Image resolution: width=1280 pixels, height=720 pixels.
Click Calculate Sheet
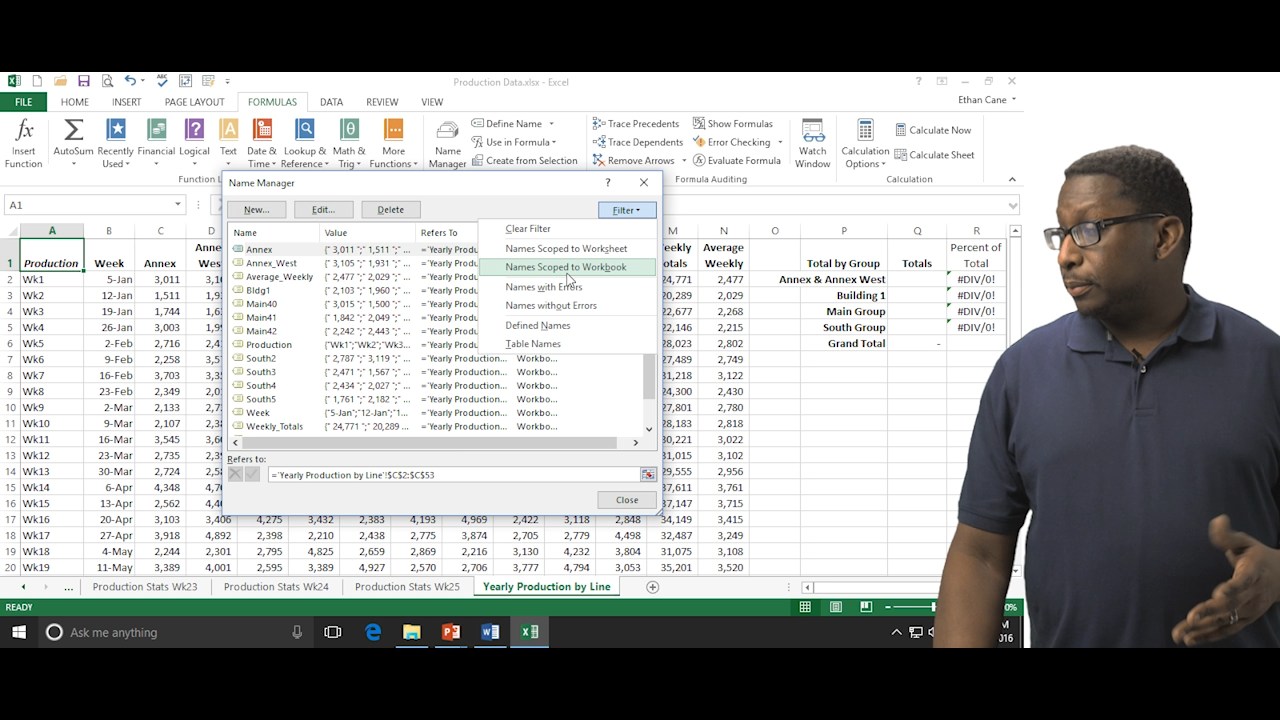point(935,155)
